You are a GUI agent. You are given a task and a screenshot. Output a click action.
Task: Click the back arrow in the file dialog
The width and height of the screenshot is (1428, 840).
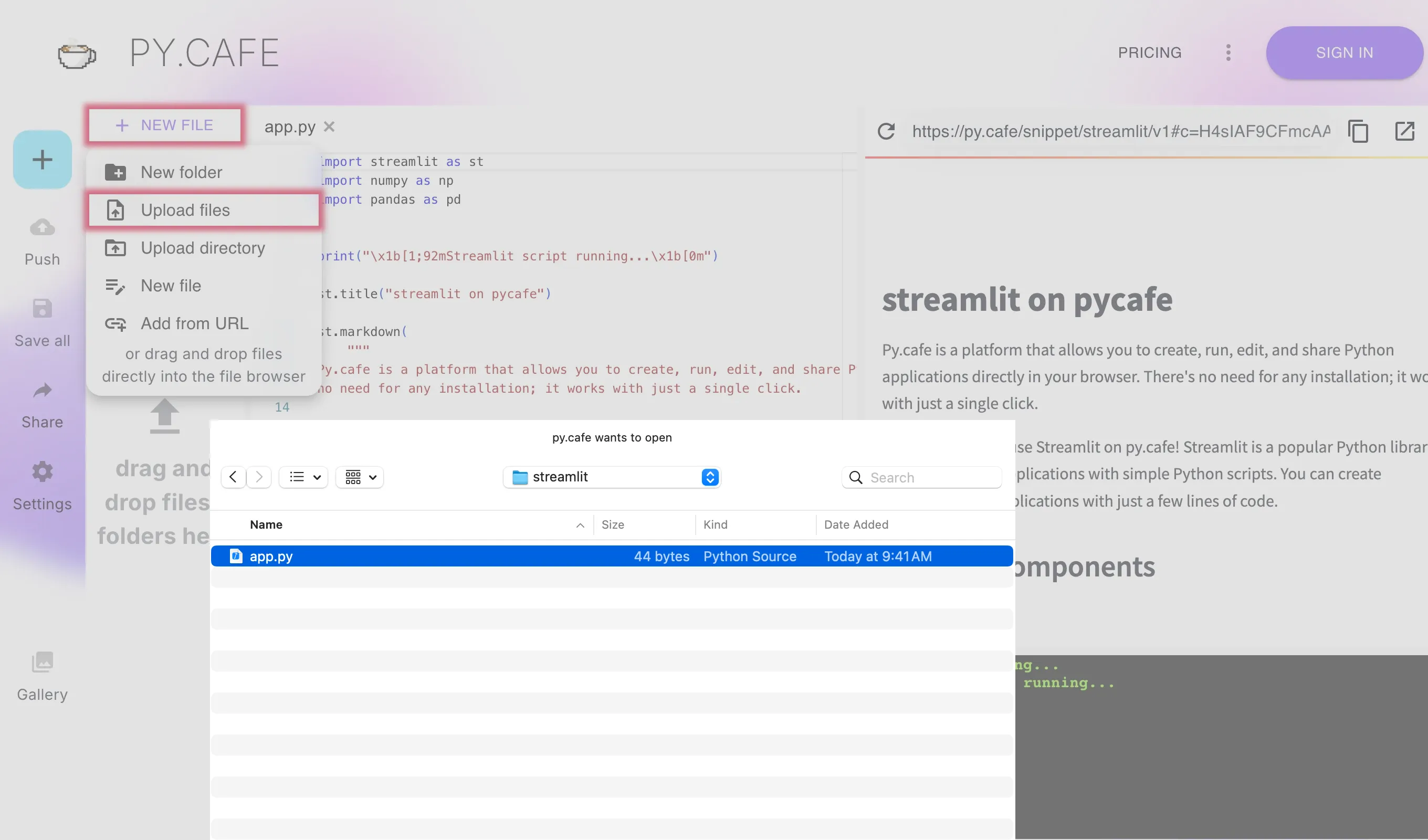click(x=233, y=477)
